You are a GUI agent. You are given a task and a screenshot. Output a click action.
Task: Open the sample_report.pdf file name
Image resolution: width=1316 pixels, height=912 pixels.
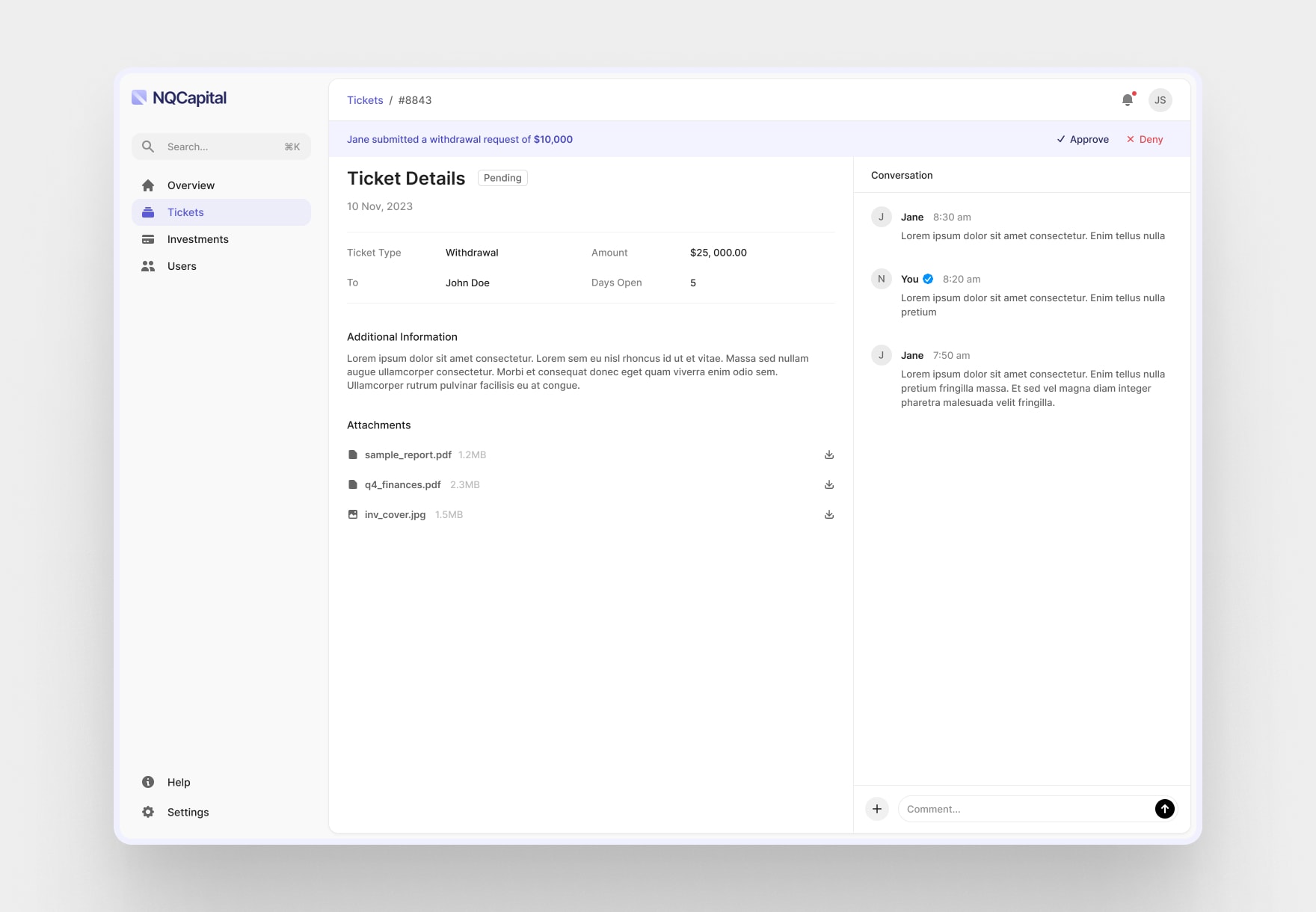point(408,455)
